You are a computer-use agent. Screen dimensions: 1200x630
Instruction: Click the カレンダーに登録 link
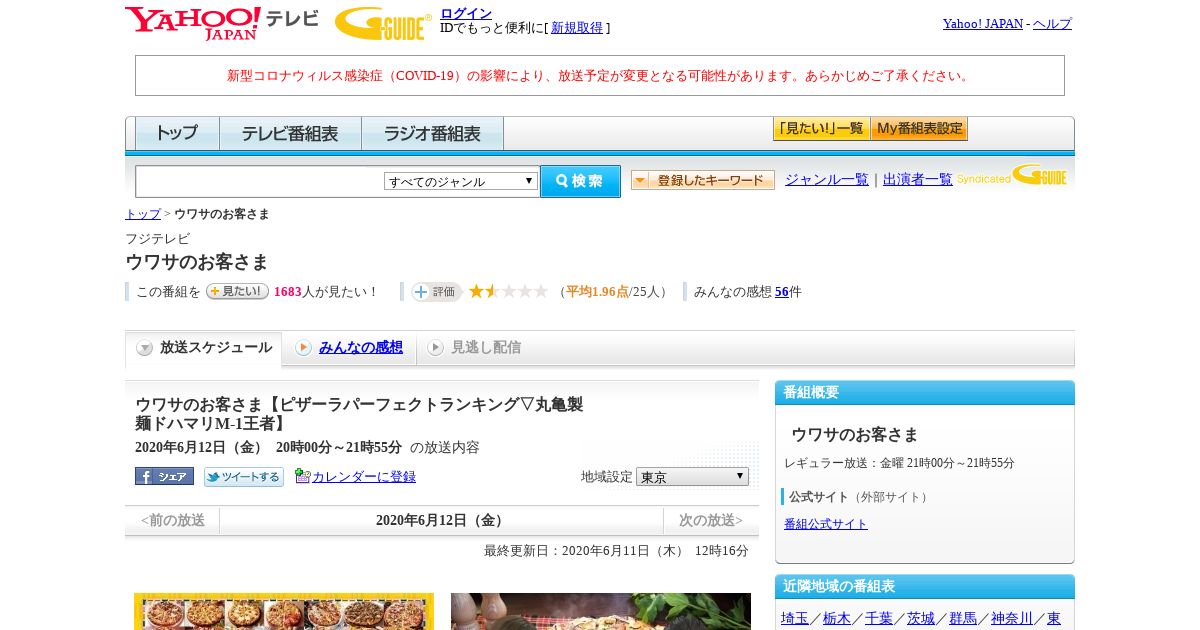pyautogui.click(x=364, y=477)
